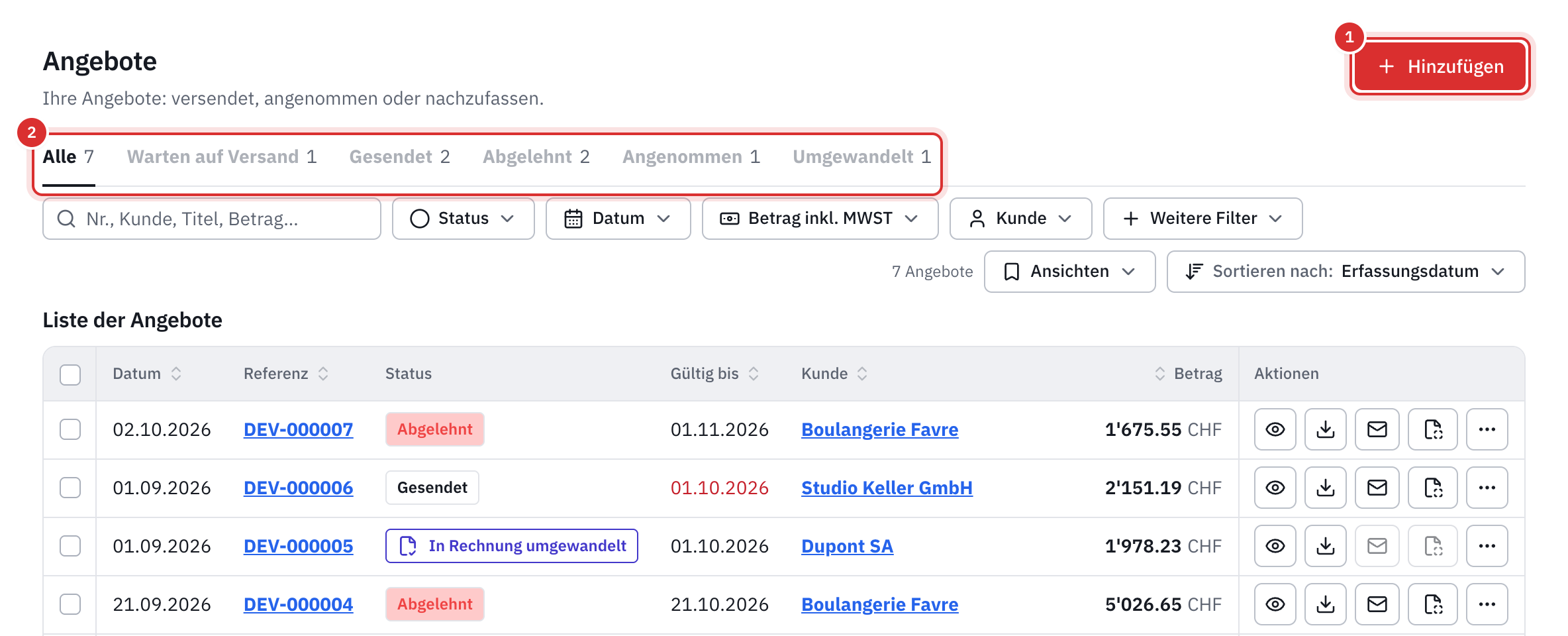Select checkbox for row DEV-000004
Viewport: 1568px width, 636px height.
(x=70, y=604)
